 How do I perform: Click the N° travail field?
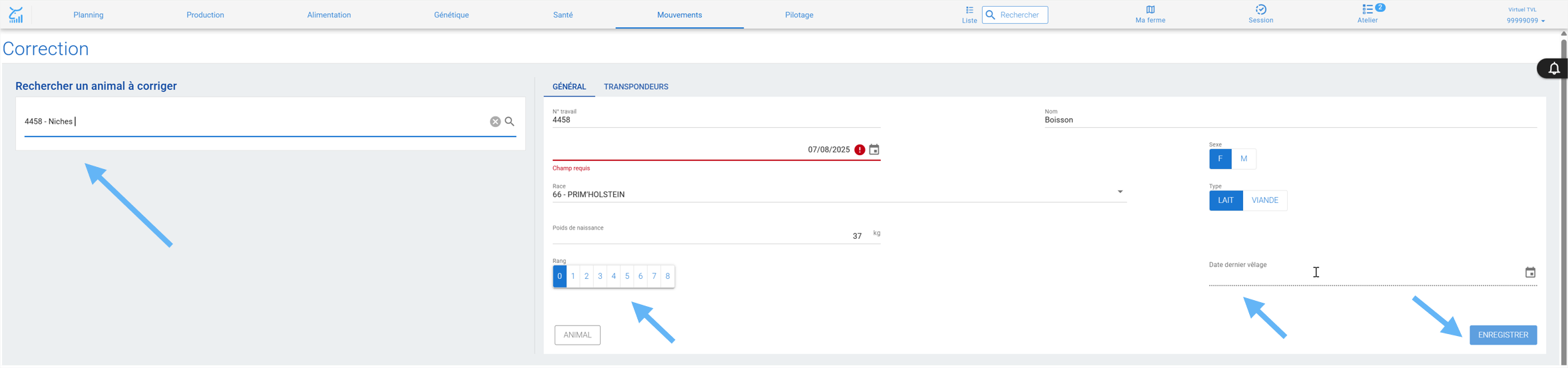click(716, 118)
